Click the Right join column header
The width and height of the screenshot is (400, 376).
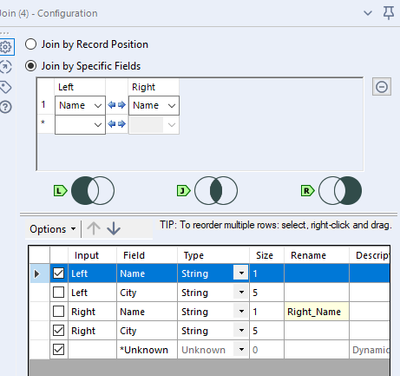tap(154, 87)
